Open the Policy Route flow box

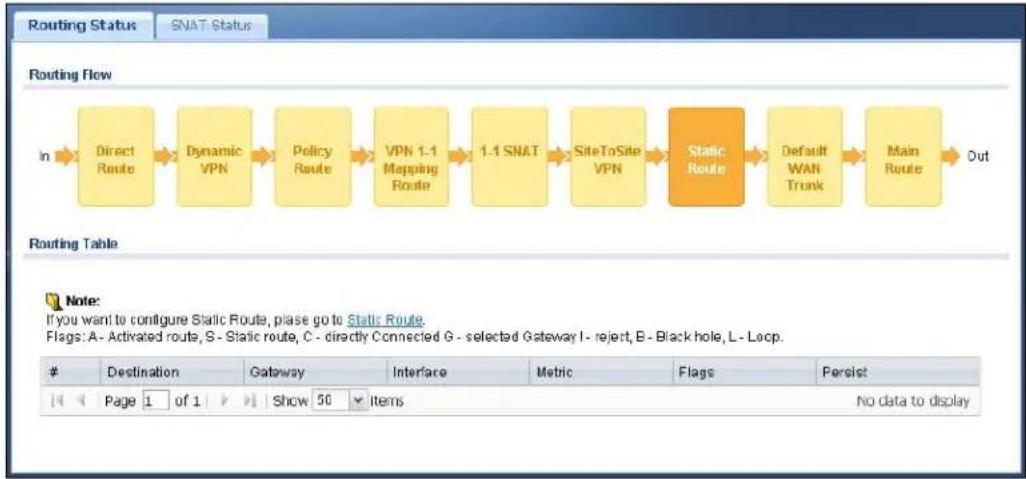click(313, 157)
